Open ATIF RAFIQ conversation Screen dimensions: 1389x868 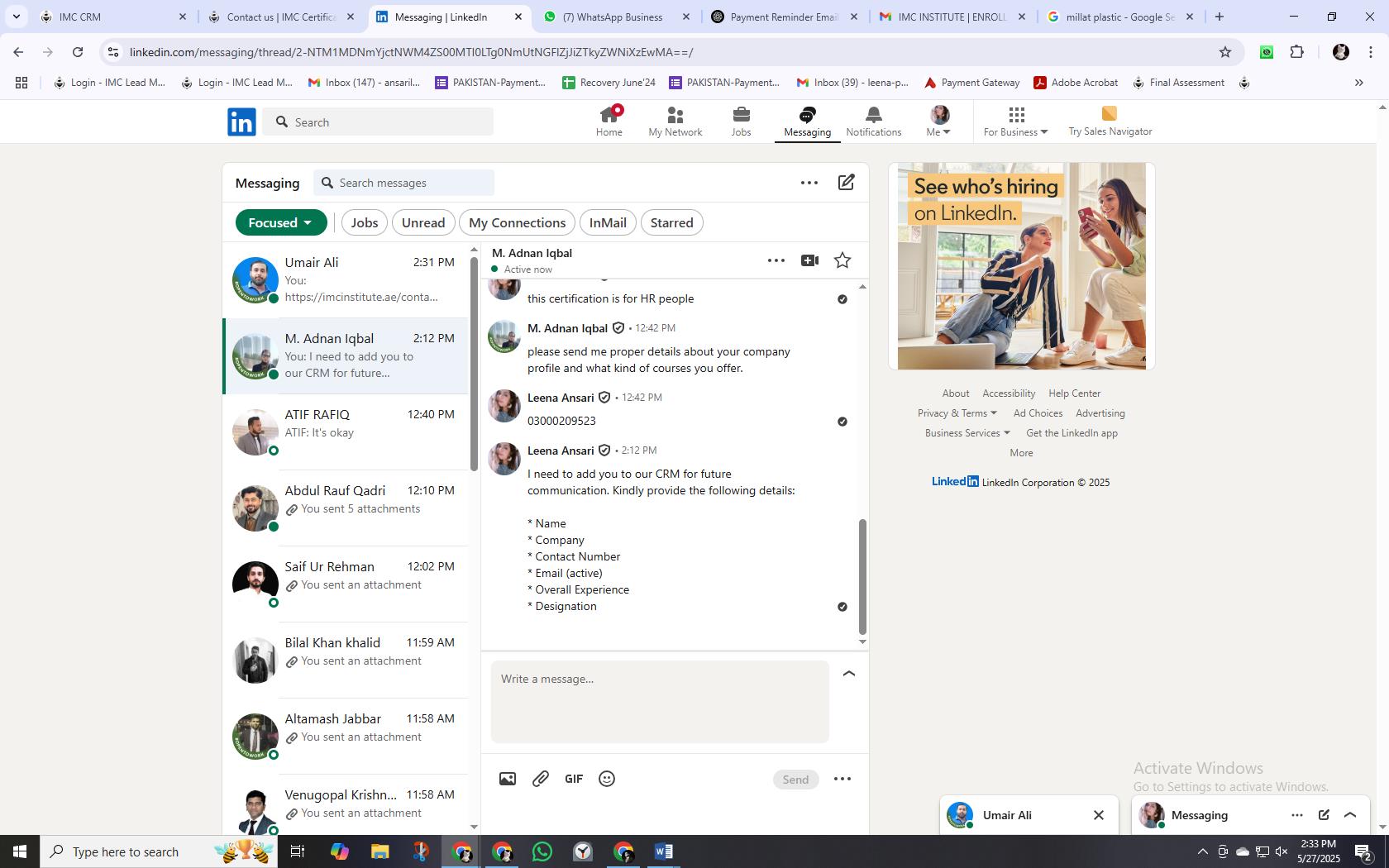point(346,432)
